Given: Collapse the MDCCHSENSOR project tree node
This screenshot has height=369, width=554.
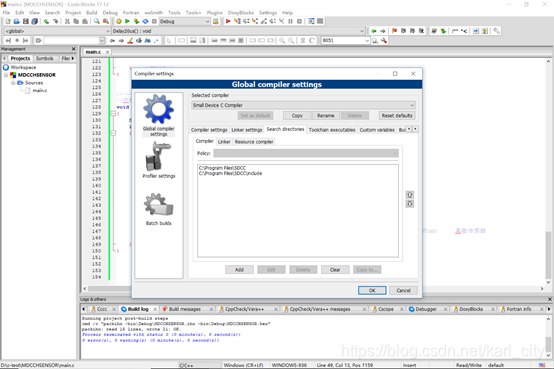Looking at the screenshot, I should tap(6, 75).
